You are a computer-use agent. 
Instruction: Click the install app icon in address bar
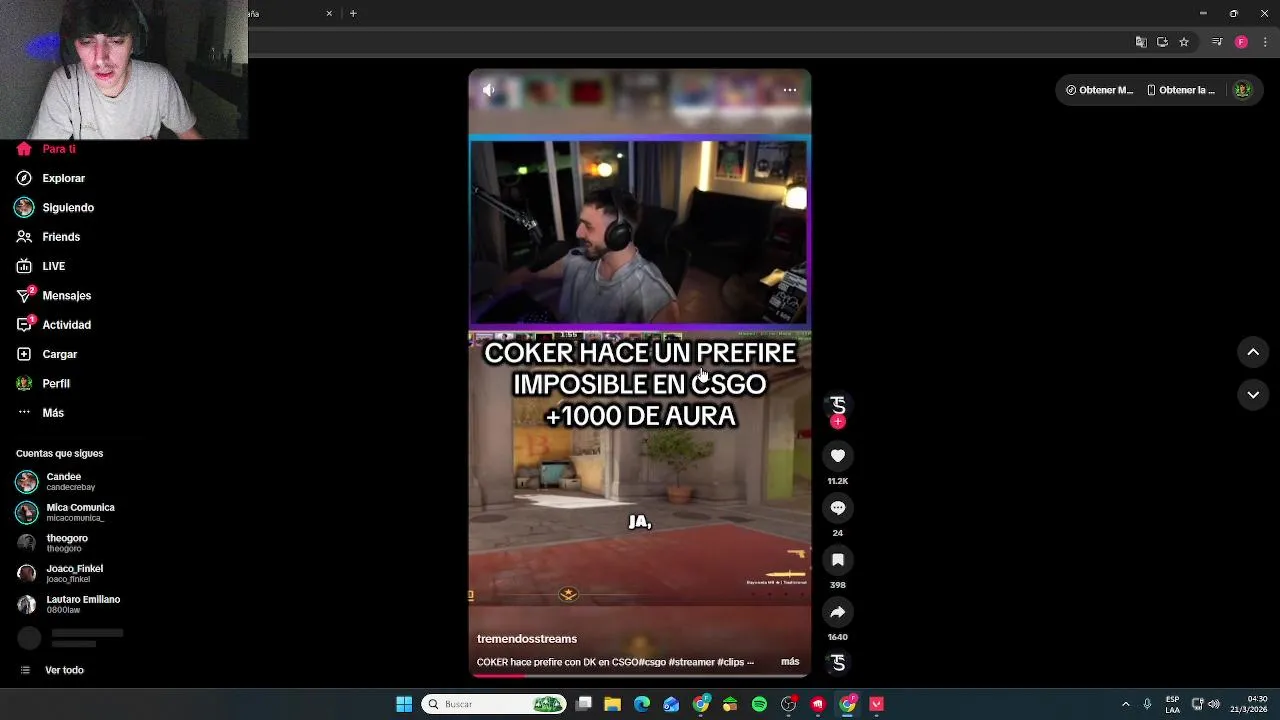pos(1162,42)
